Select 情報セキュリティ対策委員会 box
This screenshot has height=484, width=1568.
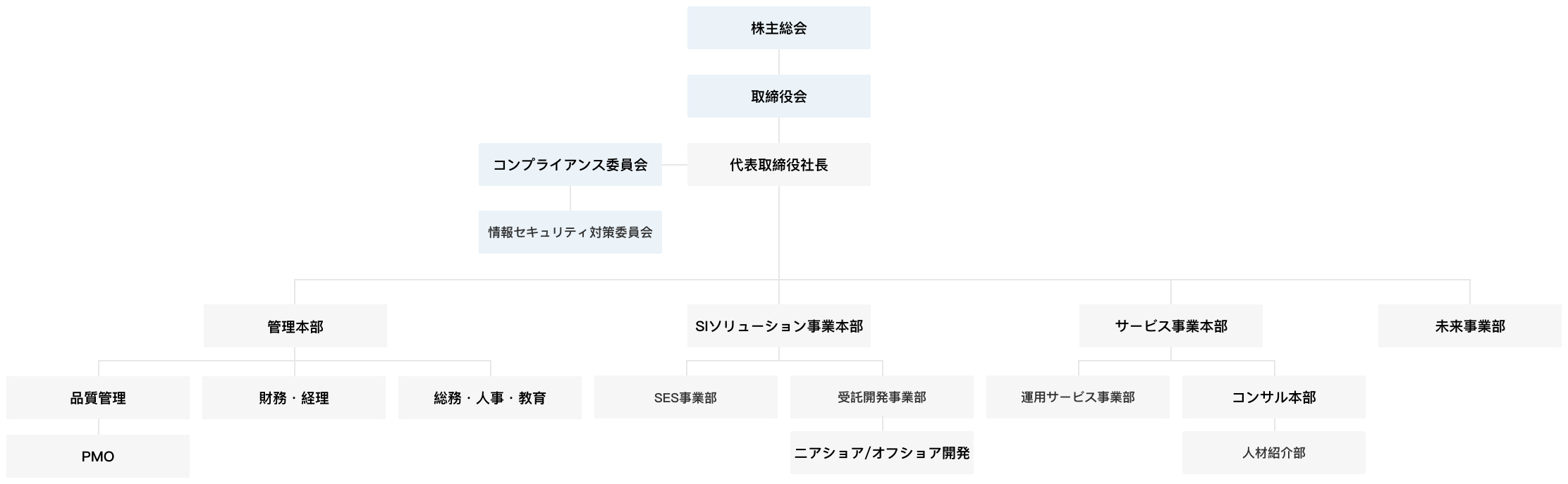coord(570,232)
